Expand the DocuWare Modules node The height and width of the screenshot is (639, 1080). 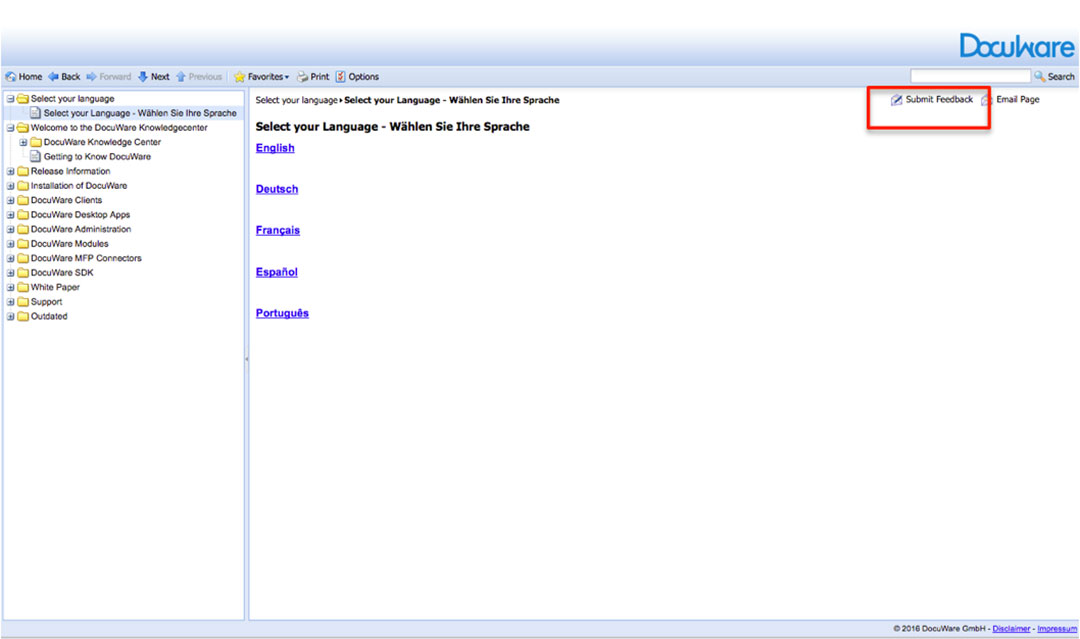(10, 243)
